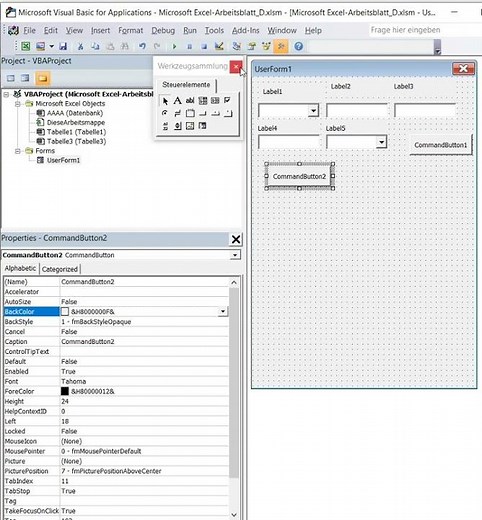Click the blue Help question mark icon
Screen dimensions: 482x520
[x=299, y=46]
